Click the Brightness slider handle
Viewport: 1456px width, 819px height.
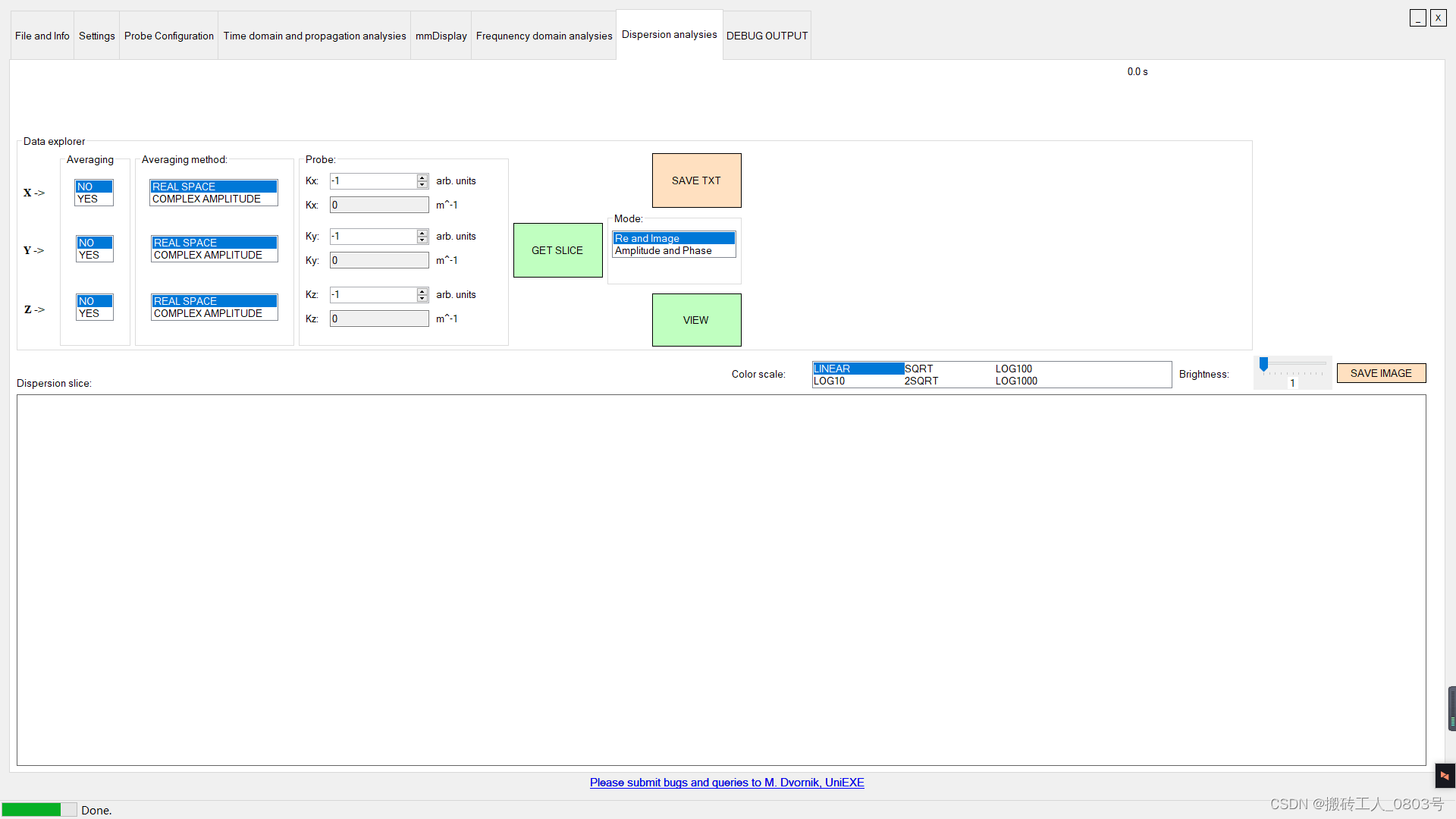(x=1263, y=365)
